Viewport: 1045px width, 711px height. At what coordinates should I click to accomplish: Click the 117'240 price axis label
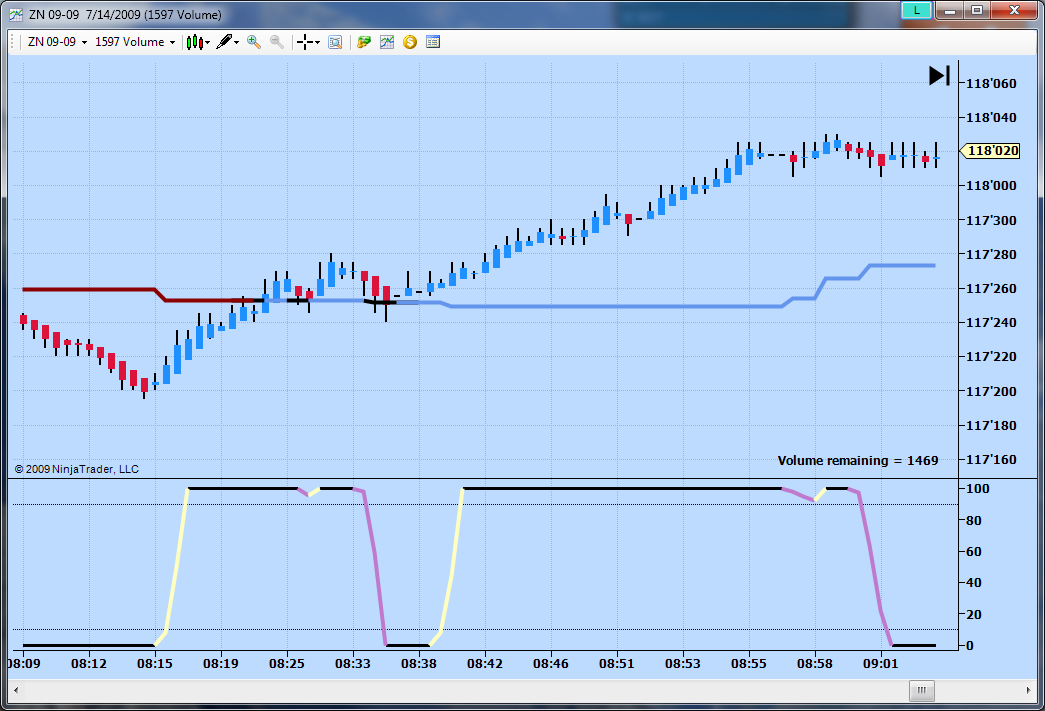991,323
